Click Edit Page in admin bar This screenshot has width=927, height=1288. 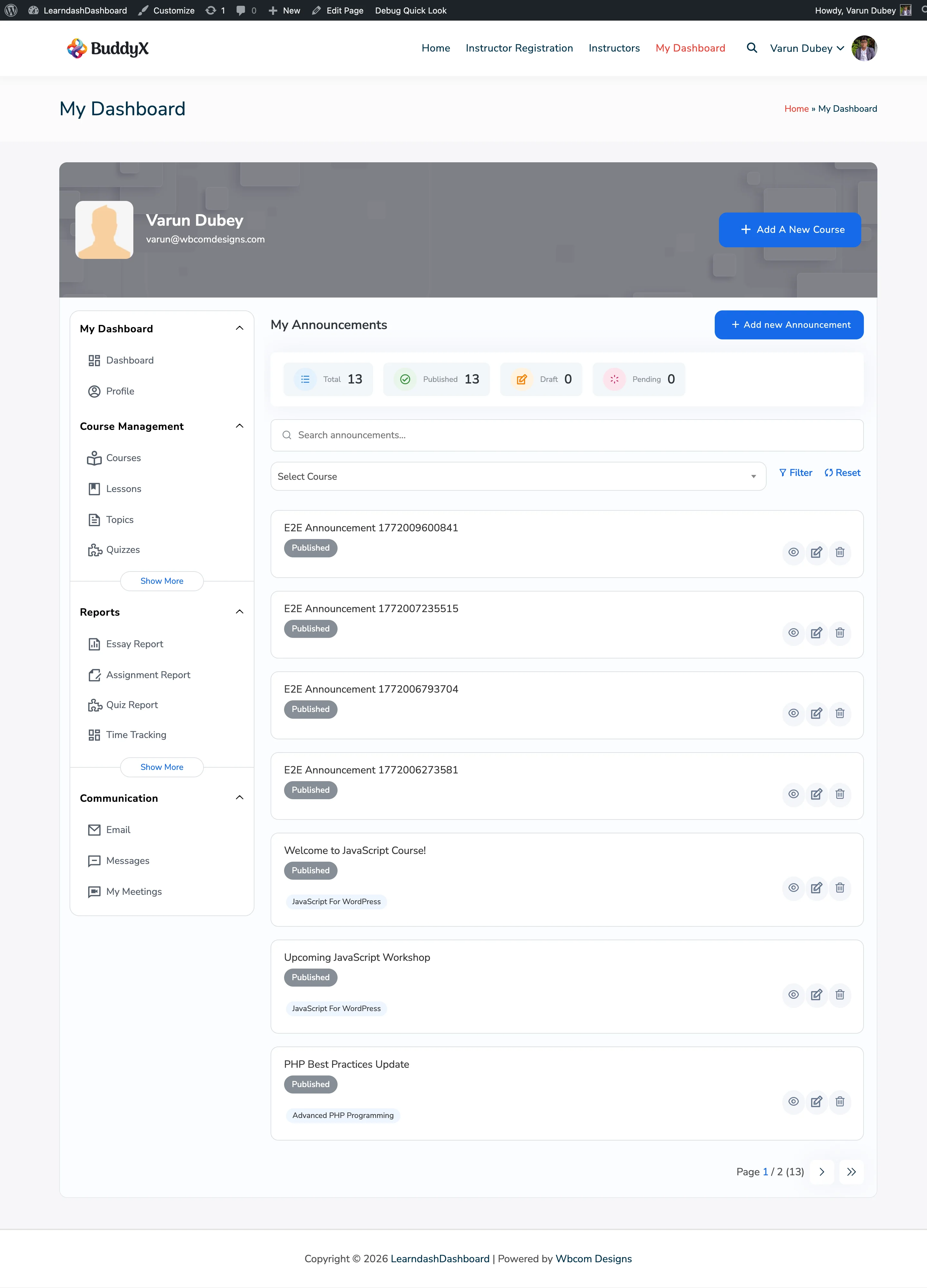pyautogui.click(x=338, y=10)
